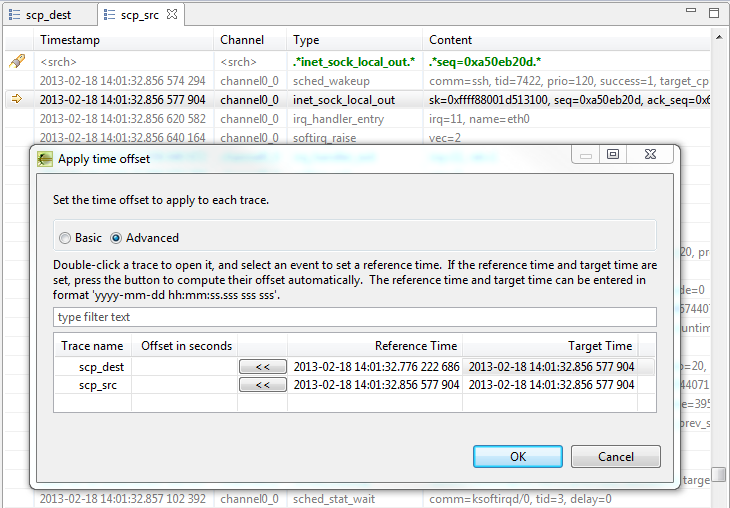The width and height of the screenshot is (730, 508).
Task: Click the Cancel button
Action: point(616,456)
